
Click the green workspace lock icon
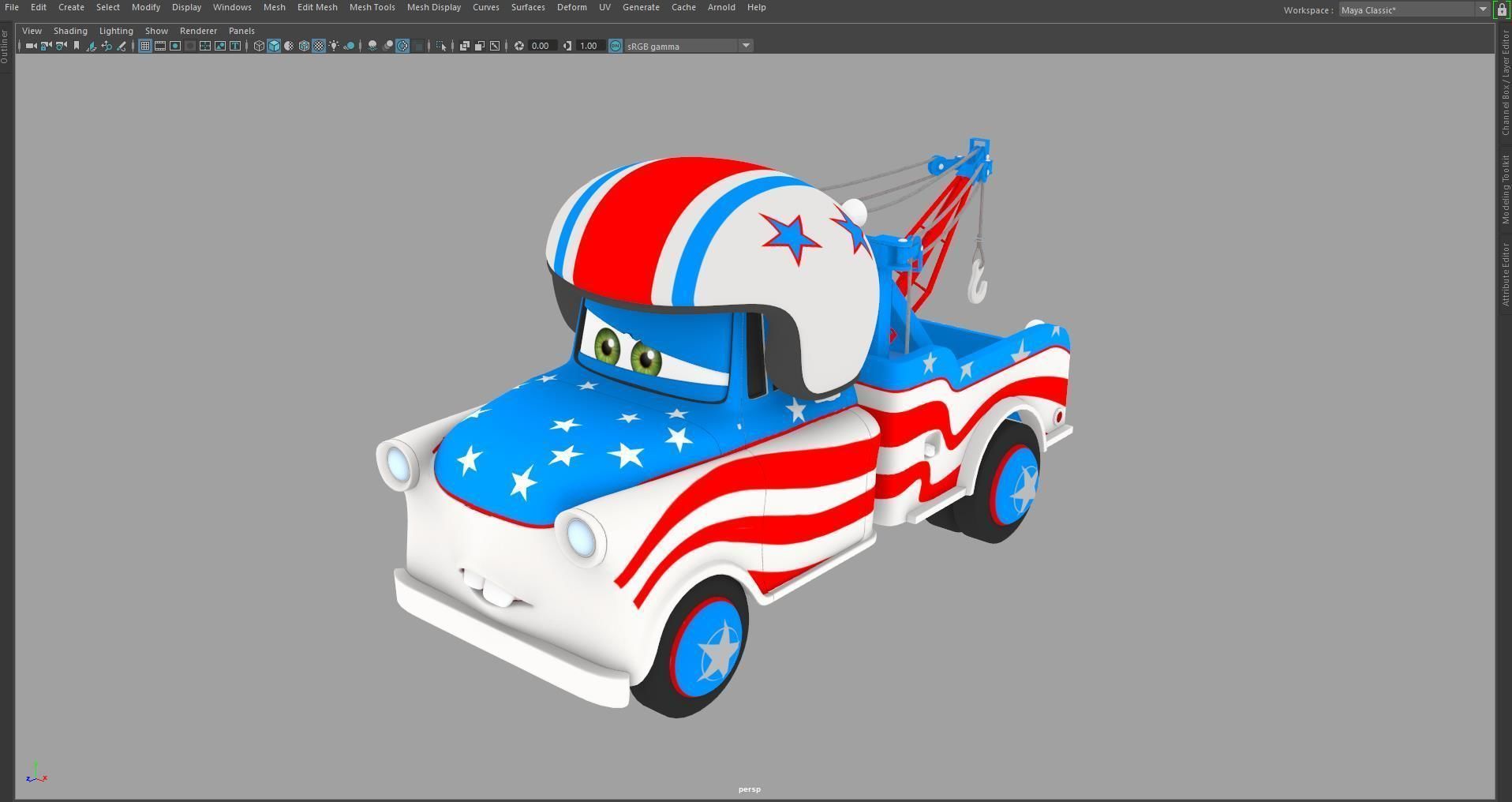coord(1502,9)
